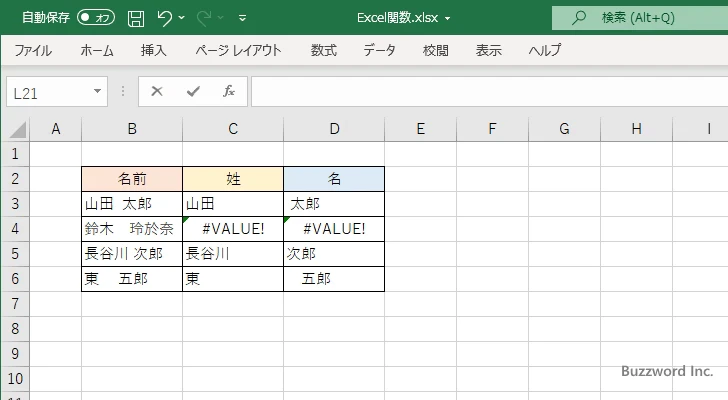Select the 名 header cell
Screen dimensions: 728x400
click(334, 179)
